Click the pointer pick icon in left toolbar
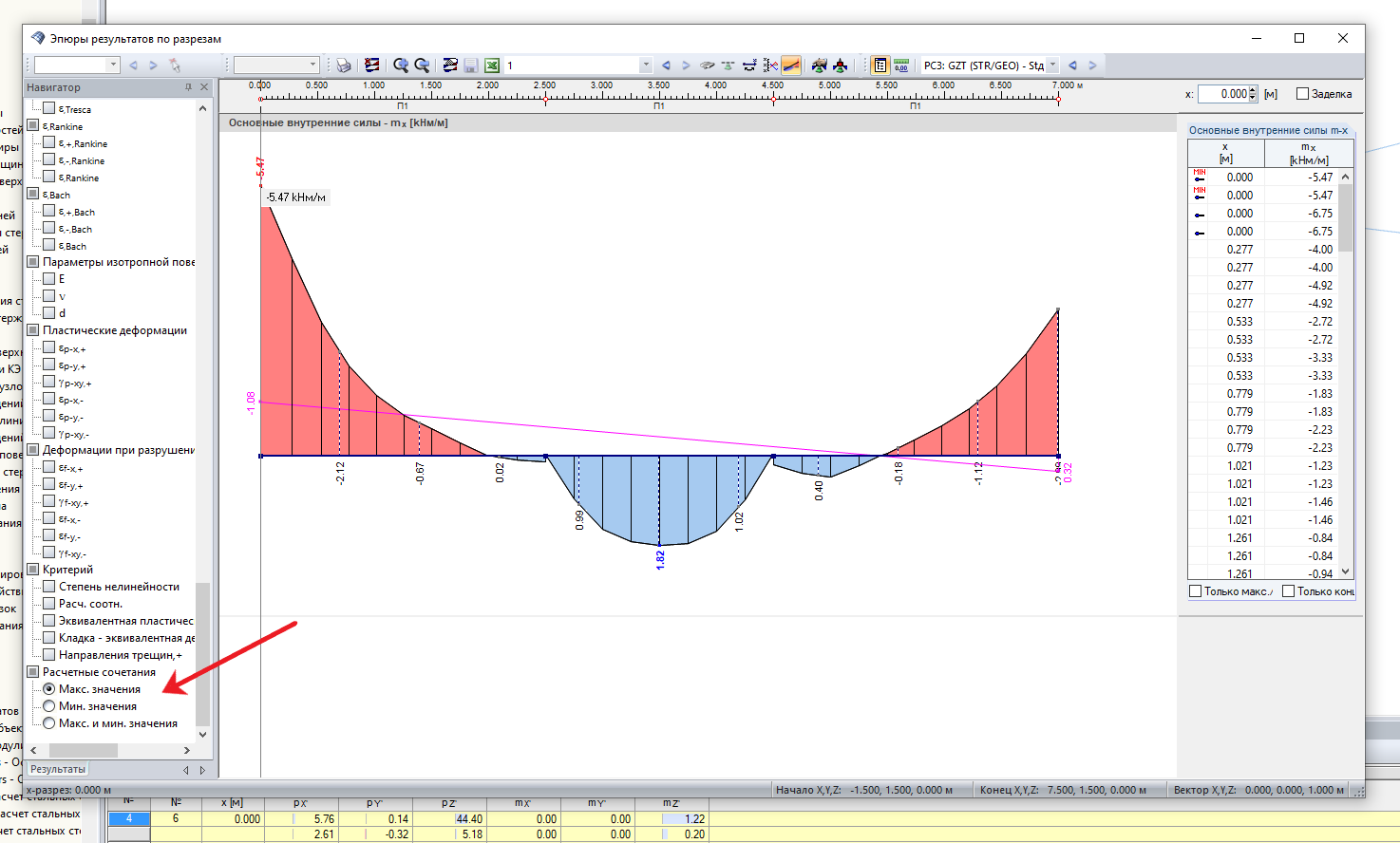1400x843 pixels. tap(174, 66)
